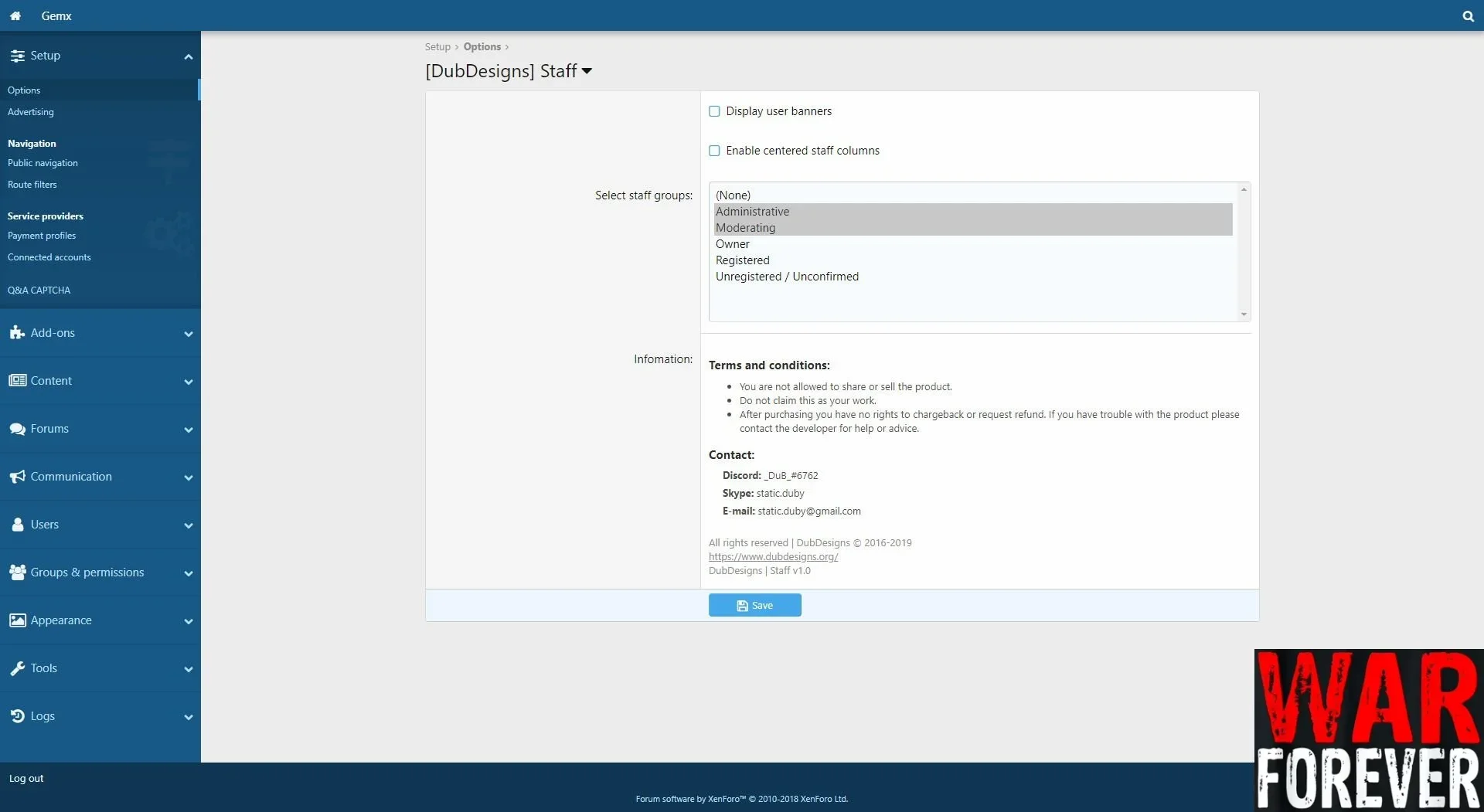Image resolution: width=1484 pixels, height=812 pixels.
Task: Expand the Add-ons section chevron
Action: coord(188,334)
